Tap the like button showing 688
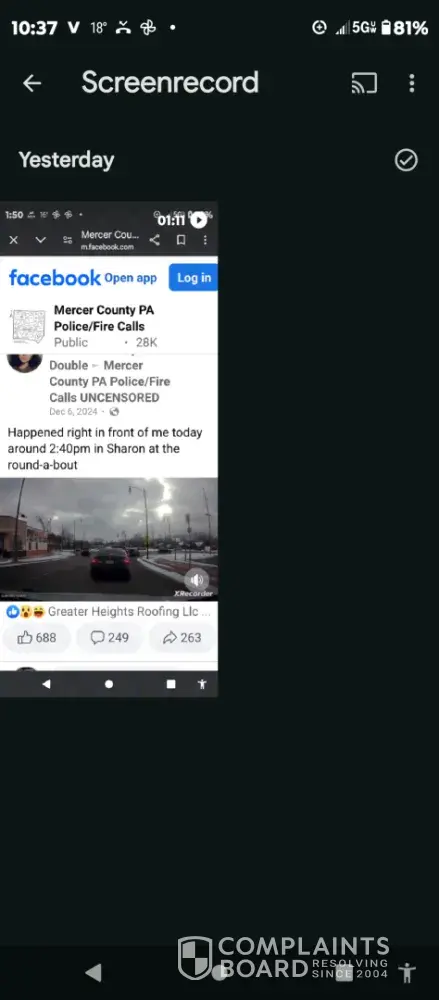439x1000 pixels. [36, 637]
